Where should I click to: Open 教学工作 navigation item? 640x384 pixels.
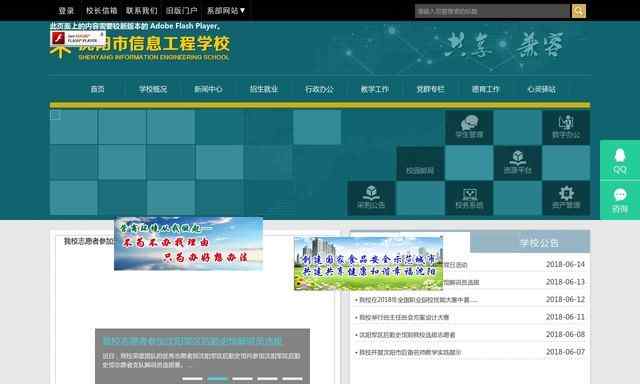coord(375,89)
